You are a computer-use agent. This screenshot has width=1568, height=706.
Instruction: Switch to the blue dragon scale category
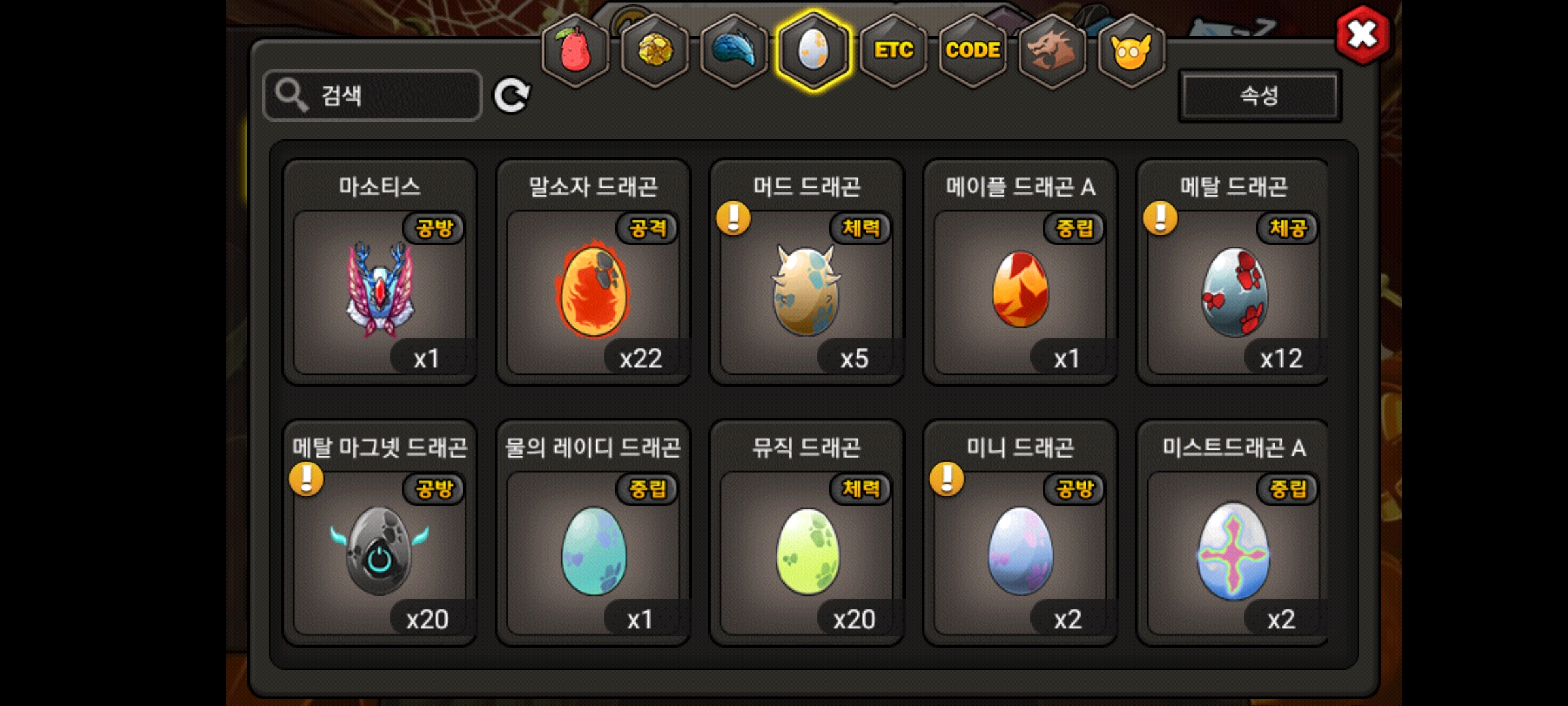[x=734, y=50]
